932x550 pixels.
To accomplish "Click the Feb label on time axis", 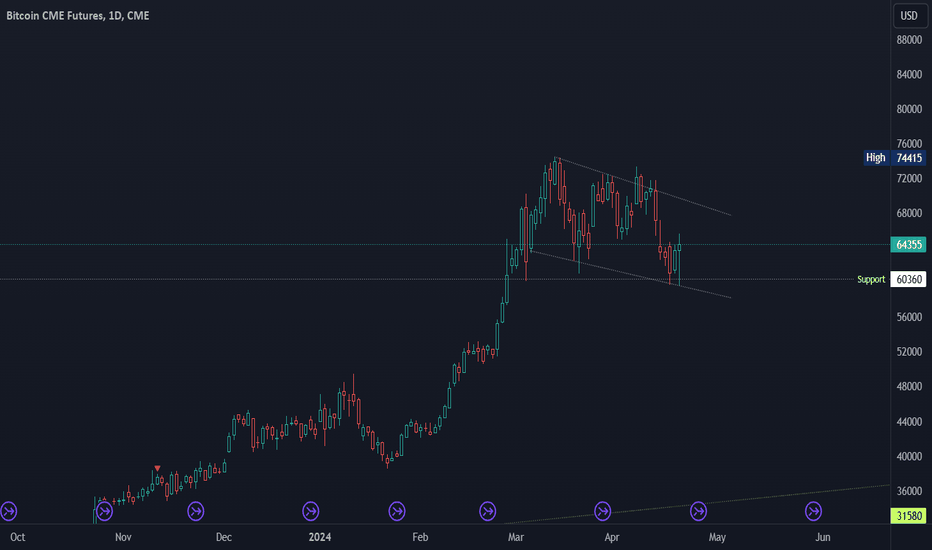I will pyautogui.click(x=420, y=537).
